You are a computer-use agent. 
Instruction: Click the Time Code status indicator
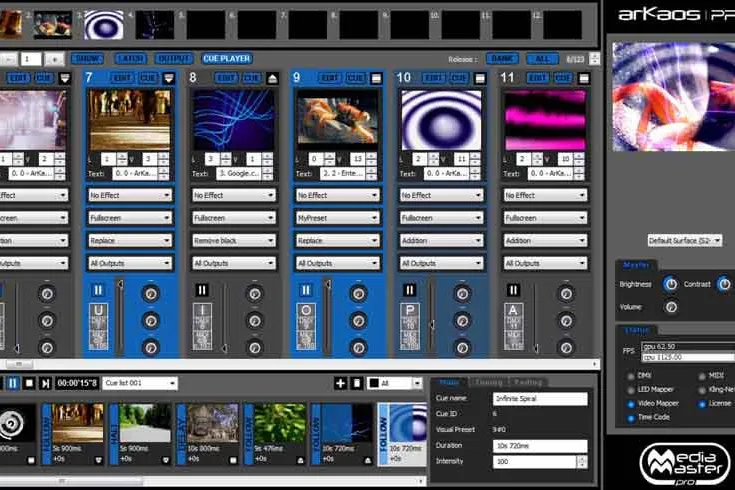(630, 417)
